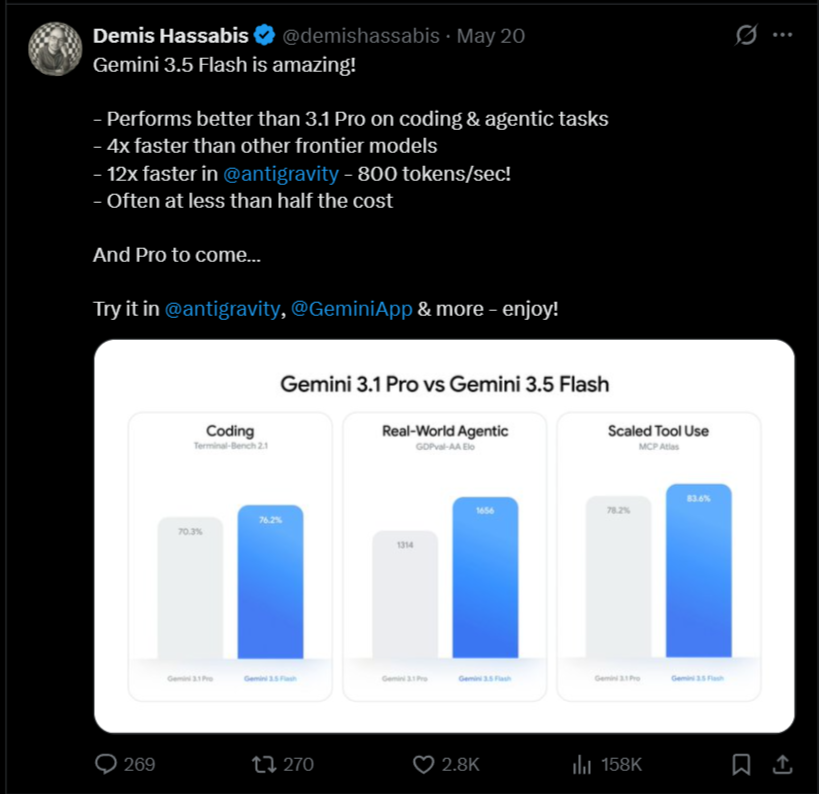Click the 83.6% Scaled Tool Use bar

click(699, 570)
